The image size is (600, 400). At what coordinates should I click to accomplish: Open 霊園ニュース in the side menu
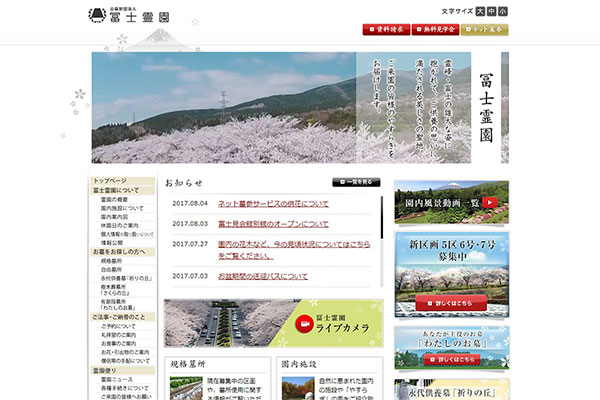[117, 379]
